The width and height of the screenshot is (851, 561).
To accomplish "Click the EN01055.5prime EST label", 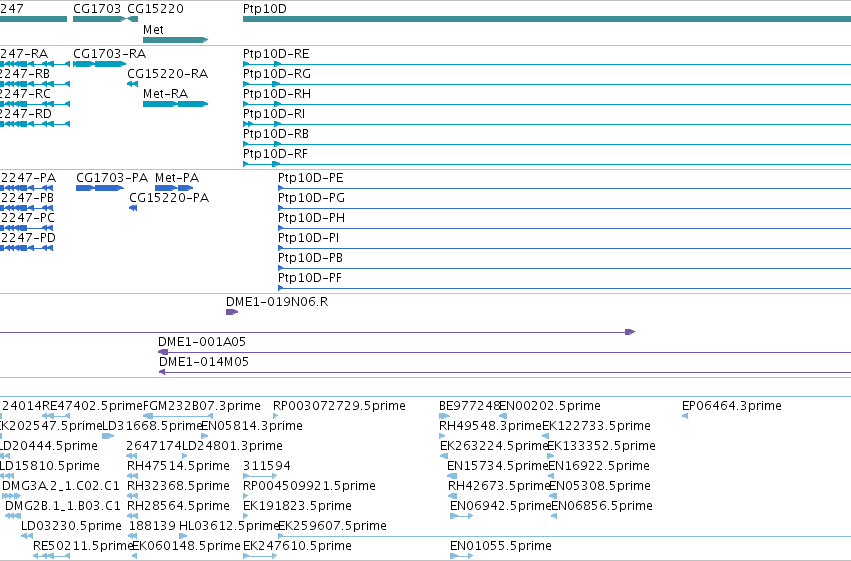I will (501, 546).
